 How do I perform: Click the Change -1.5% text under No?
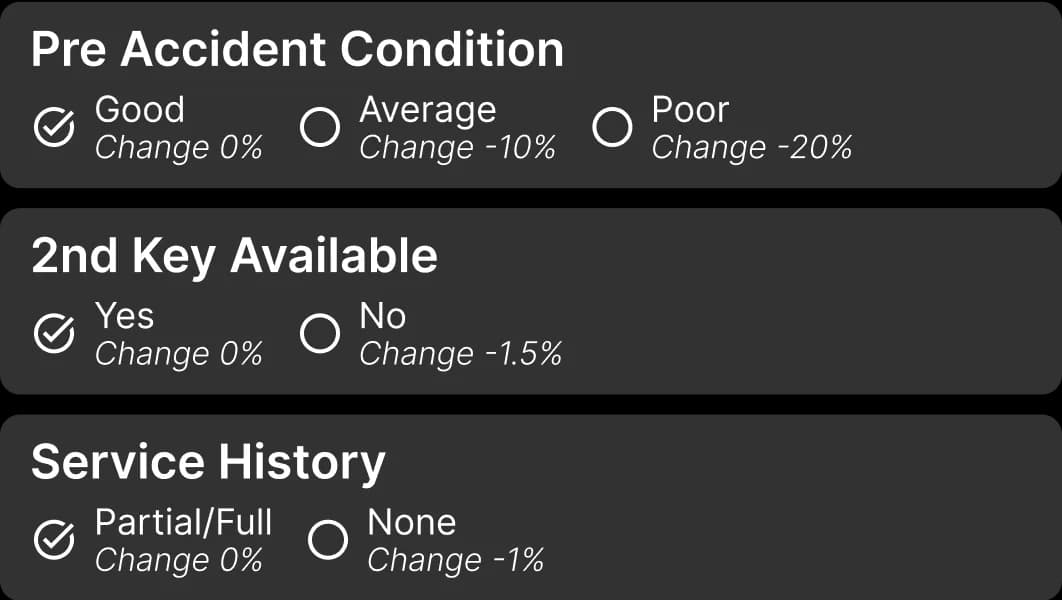460,354
